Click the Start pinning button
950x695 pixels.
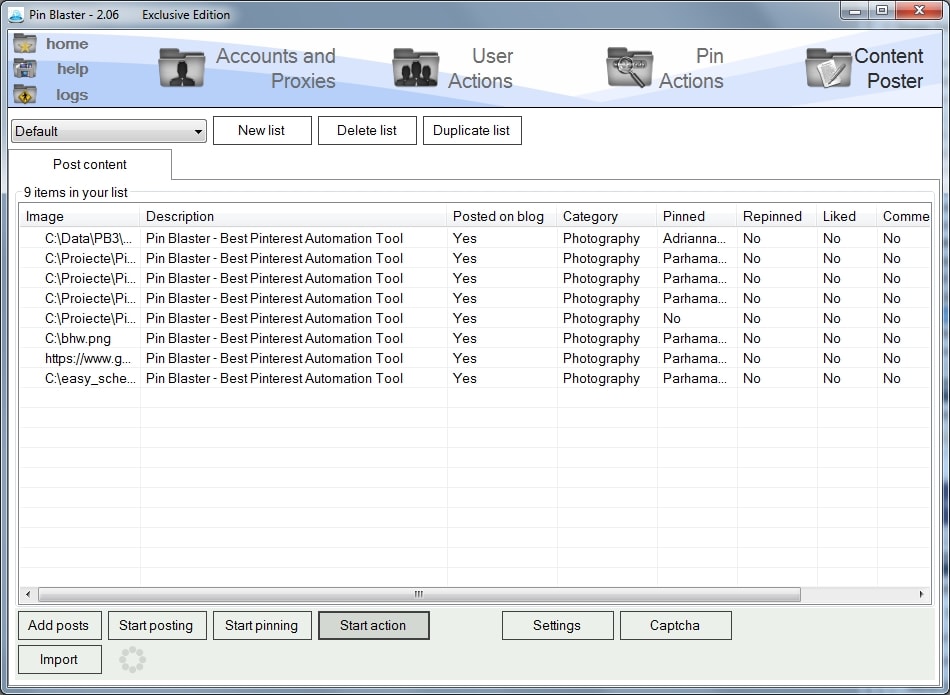point(262,625)
